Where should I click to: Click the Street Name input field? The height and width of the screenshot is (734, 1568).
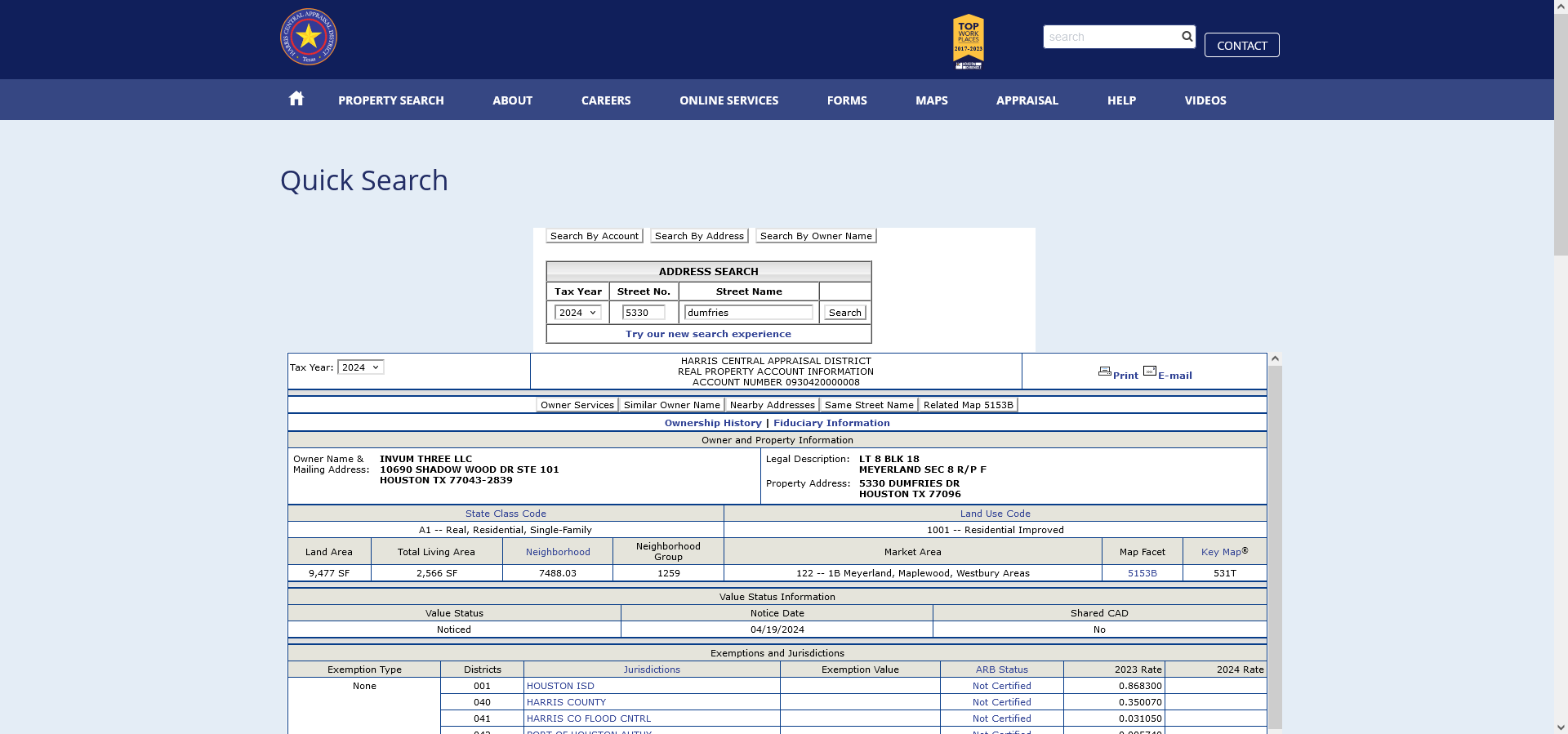point(749,313)
